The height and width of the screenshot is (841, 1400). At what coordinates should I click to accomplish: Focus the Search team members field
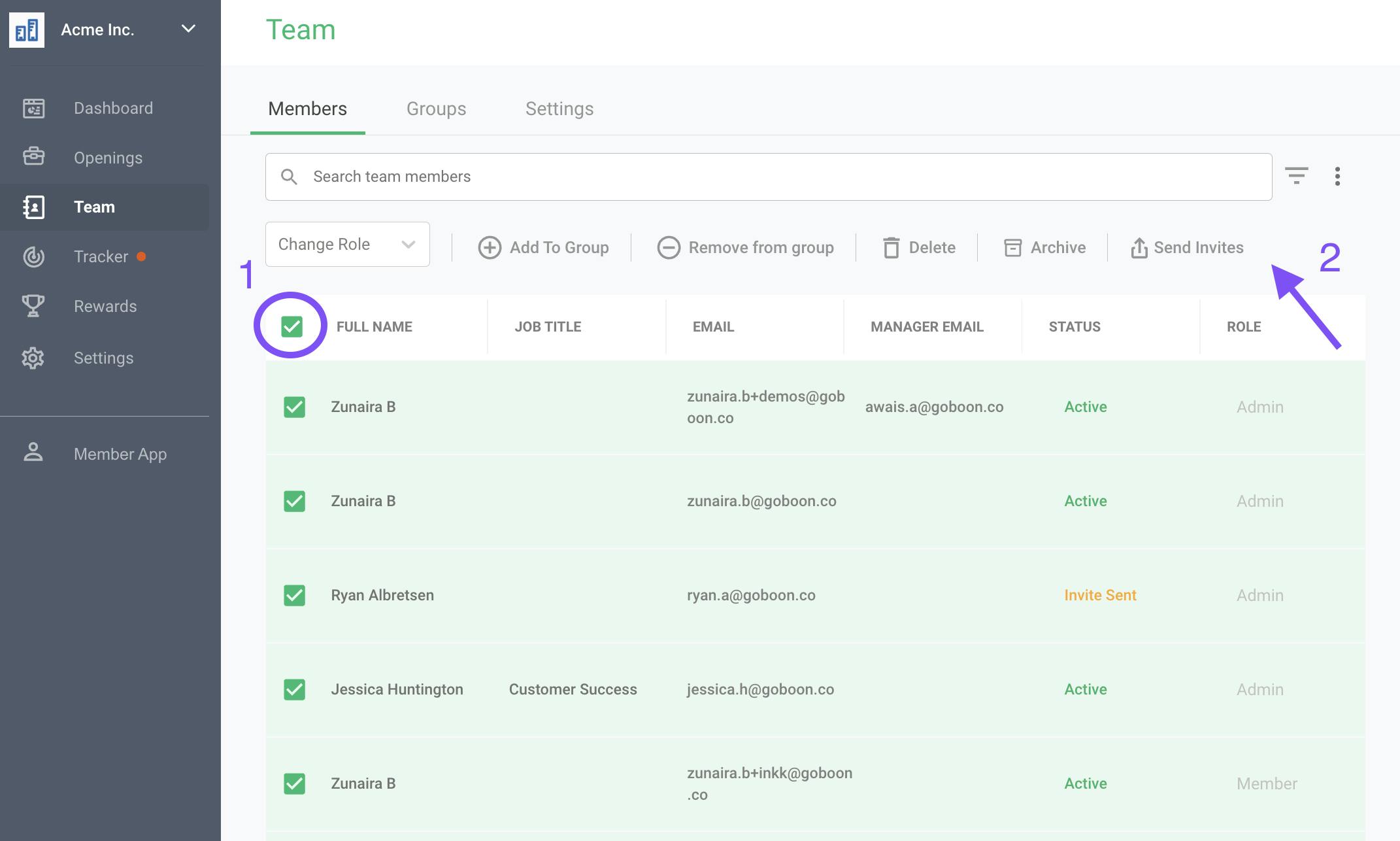tap(769, 177)
